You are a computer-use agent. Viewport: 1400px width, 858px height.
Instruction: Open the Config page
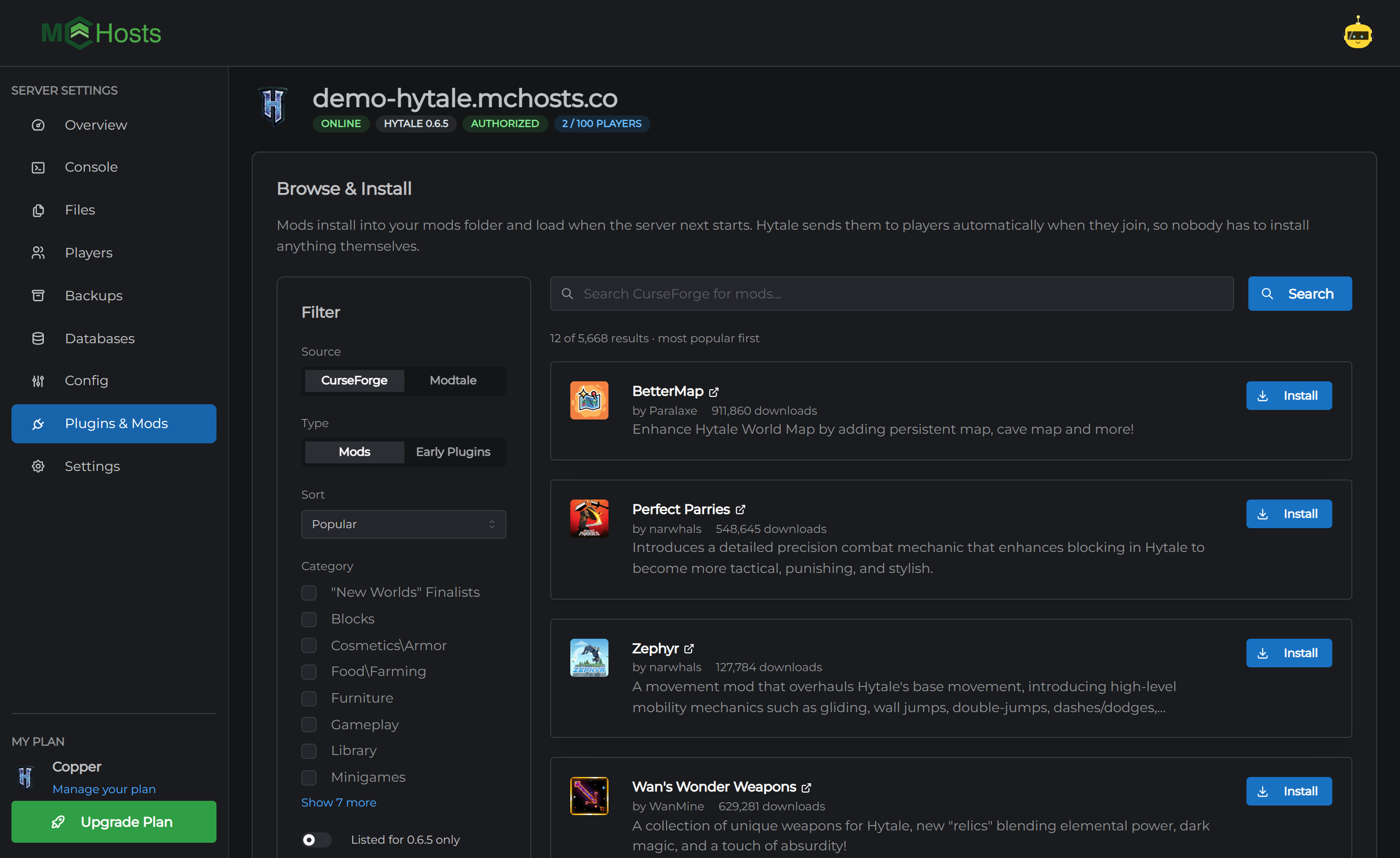[113, 381]
